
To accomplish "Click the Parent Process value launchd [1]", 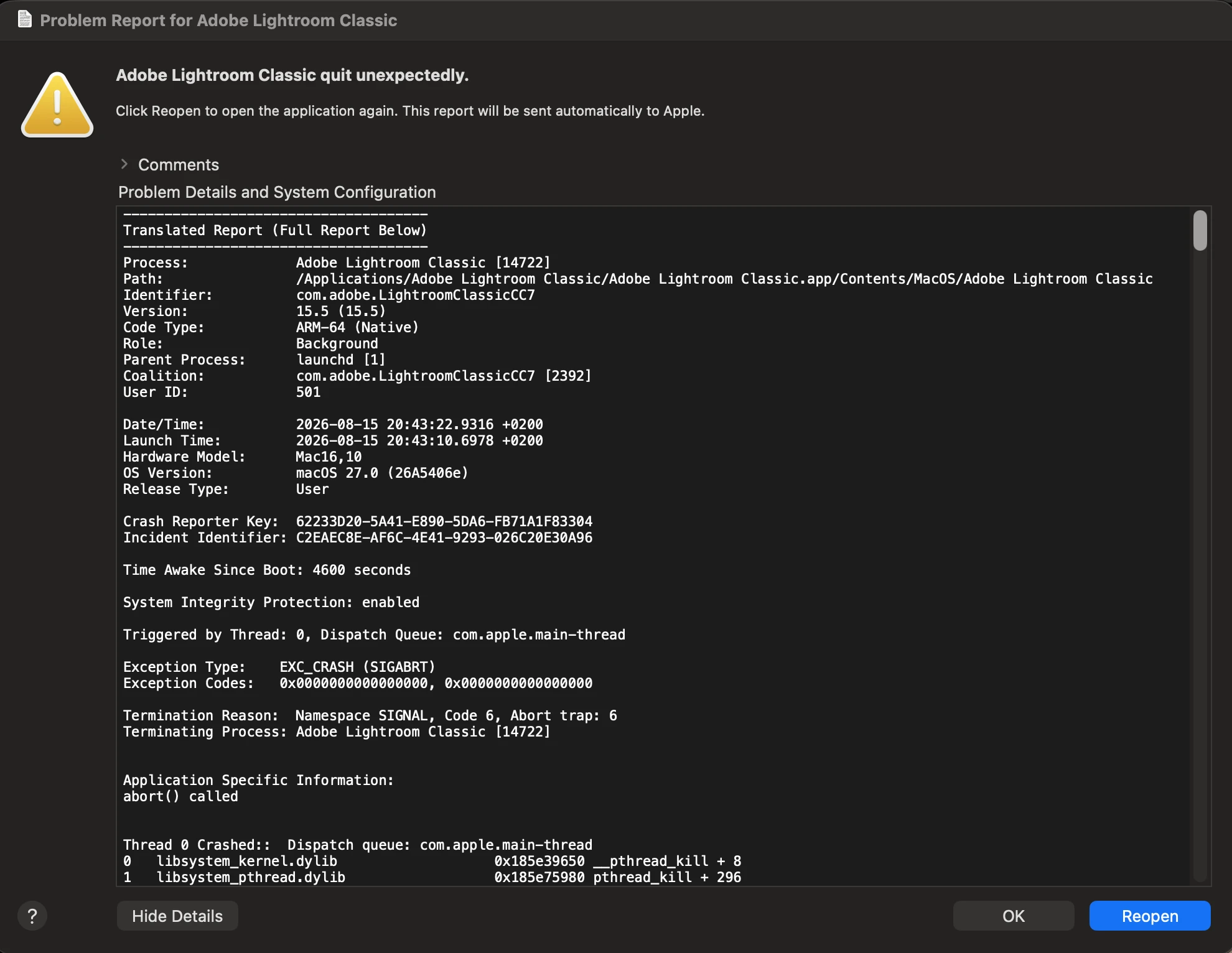I will tap(341, 360).
